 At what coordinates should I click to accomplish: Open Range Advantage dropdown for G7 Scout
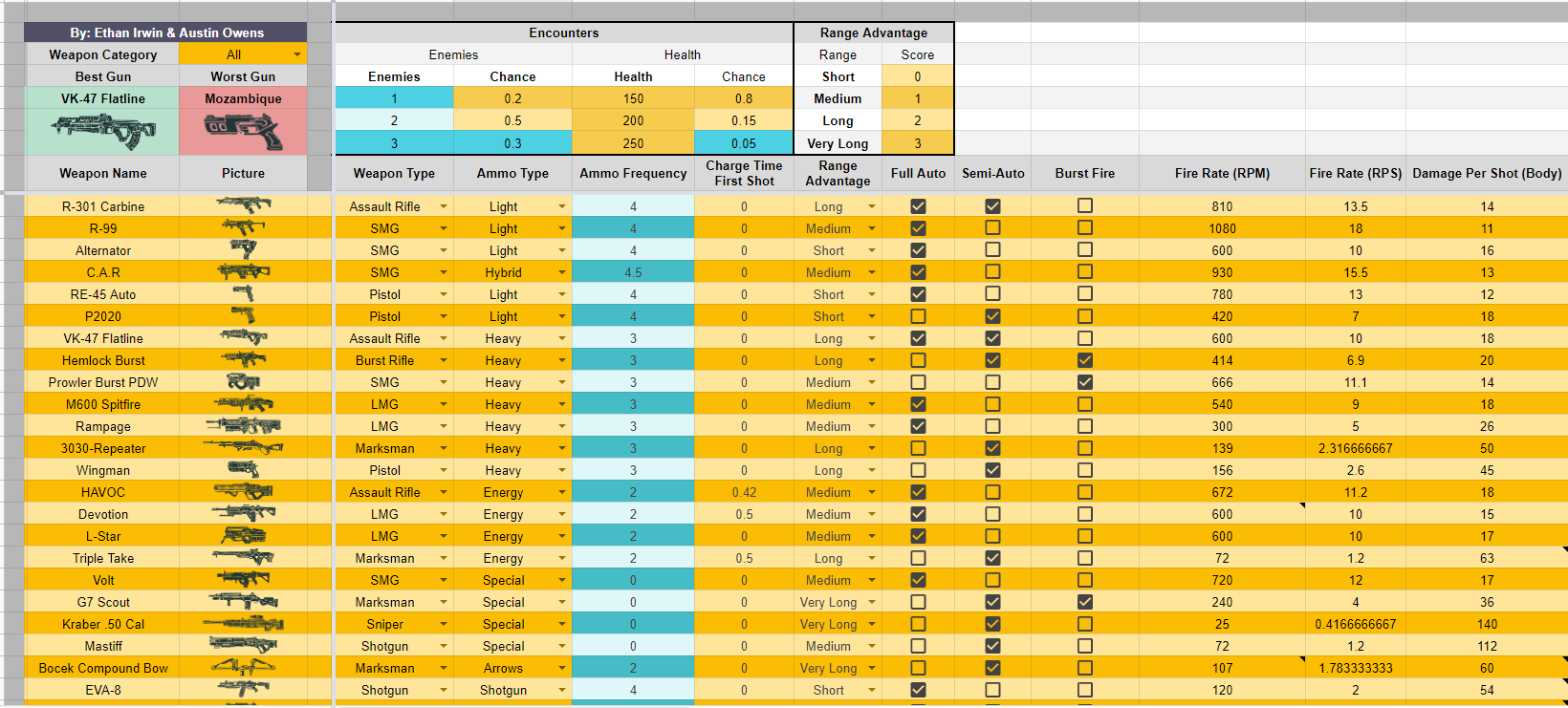(x=872, y=602)
